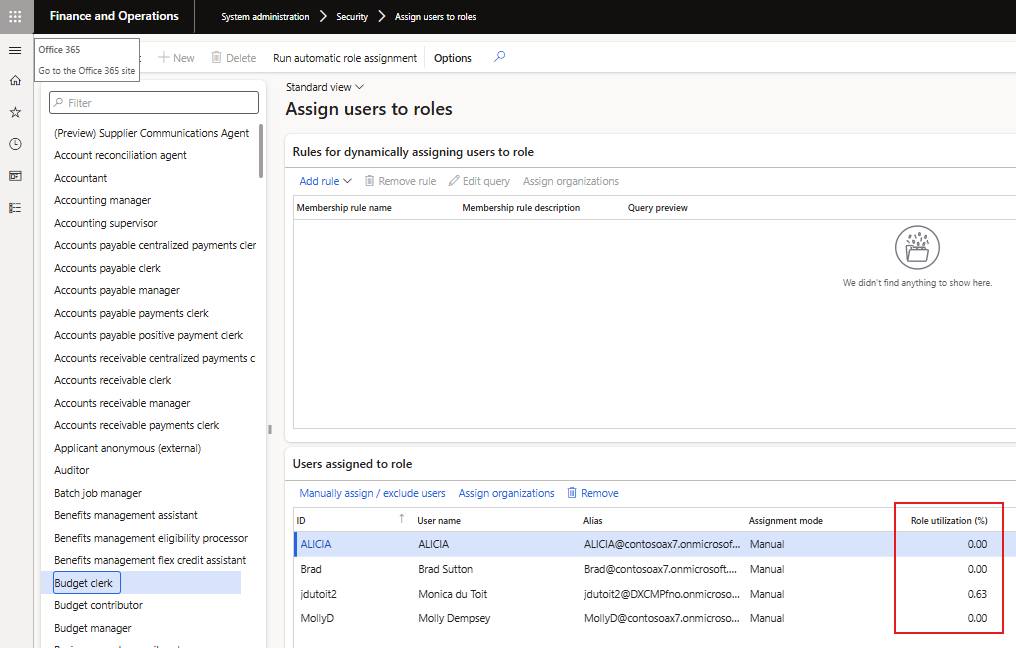Open the Office 365 app launcher

(14, 16)
